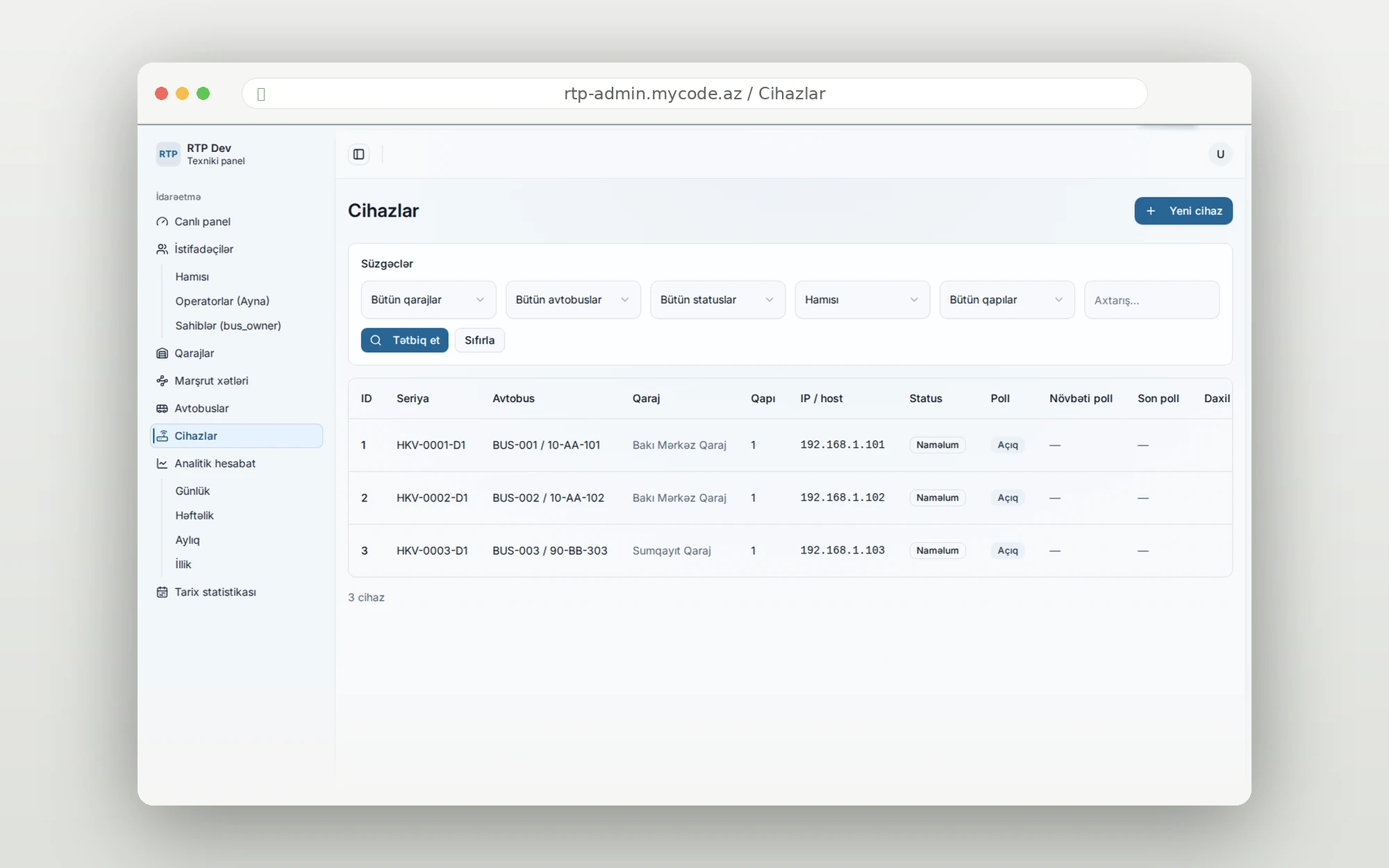Click the Açıq poll badge for HKV-0003-D1
This screenshot has width=1389, height=868.
pyautogui.click(x=1008, y=551)
